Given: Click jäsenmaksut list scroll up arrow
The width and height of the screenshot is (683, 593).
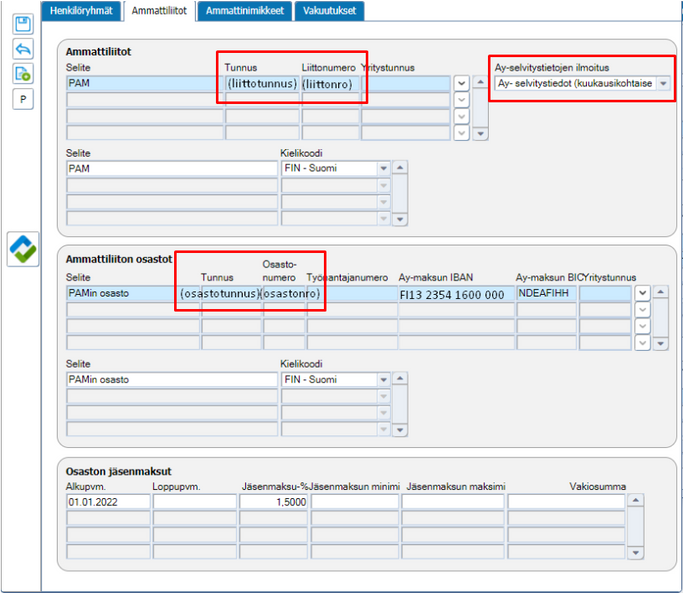Looking at the screenshot, I should pos(636,500).
